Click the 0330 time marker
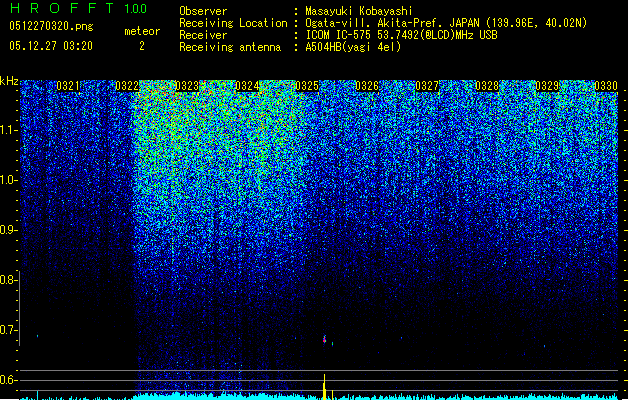This screenshot has width=629, height=400. pos(606,86)
